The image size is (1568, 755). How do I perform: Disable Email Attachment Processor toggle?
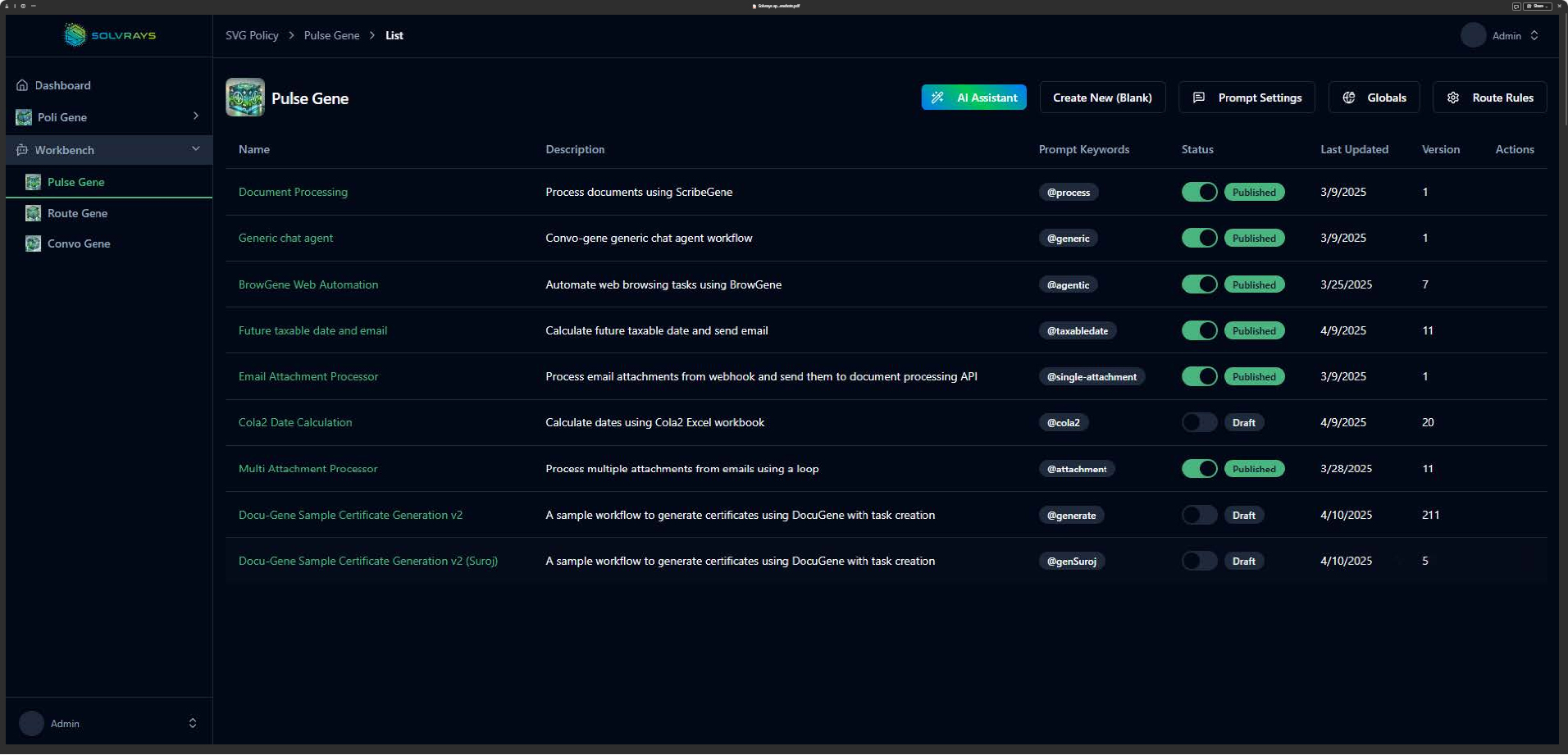pyautogui.click(x=1199, y=376)
